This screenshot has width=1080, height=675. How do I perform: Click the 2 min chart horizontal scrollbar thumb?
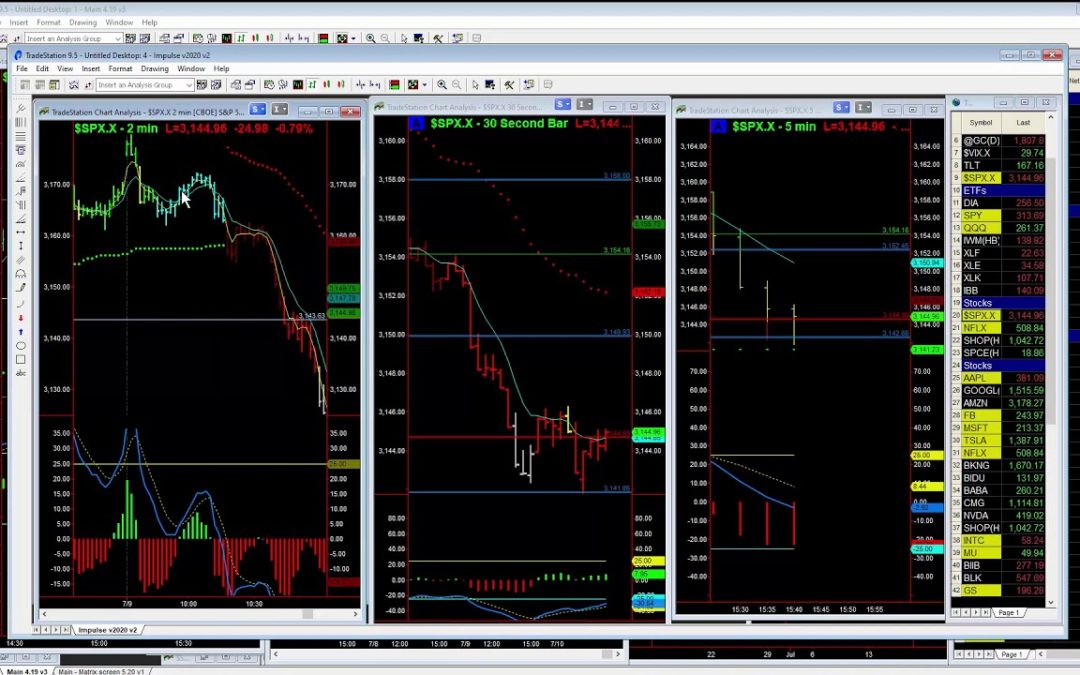(308, 614)
